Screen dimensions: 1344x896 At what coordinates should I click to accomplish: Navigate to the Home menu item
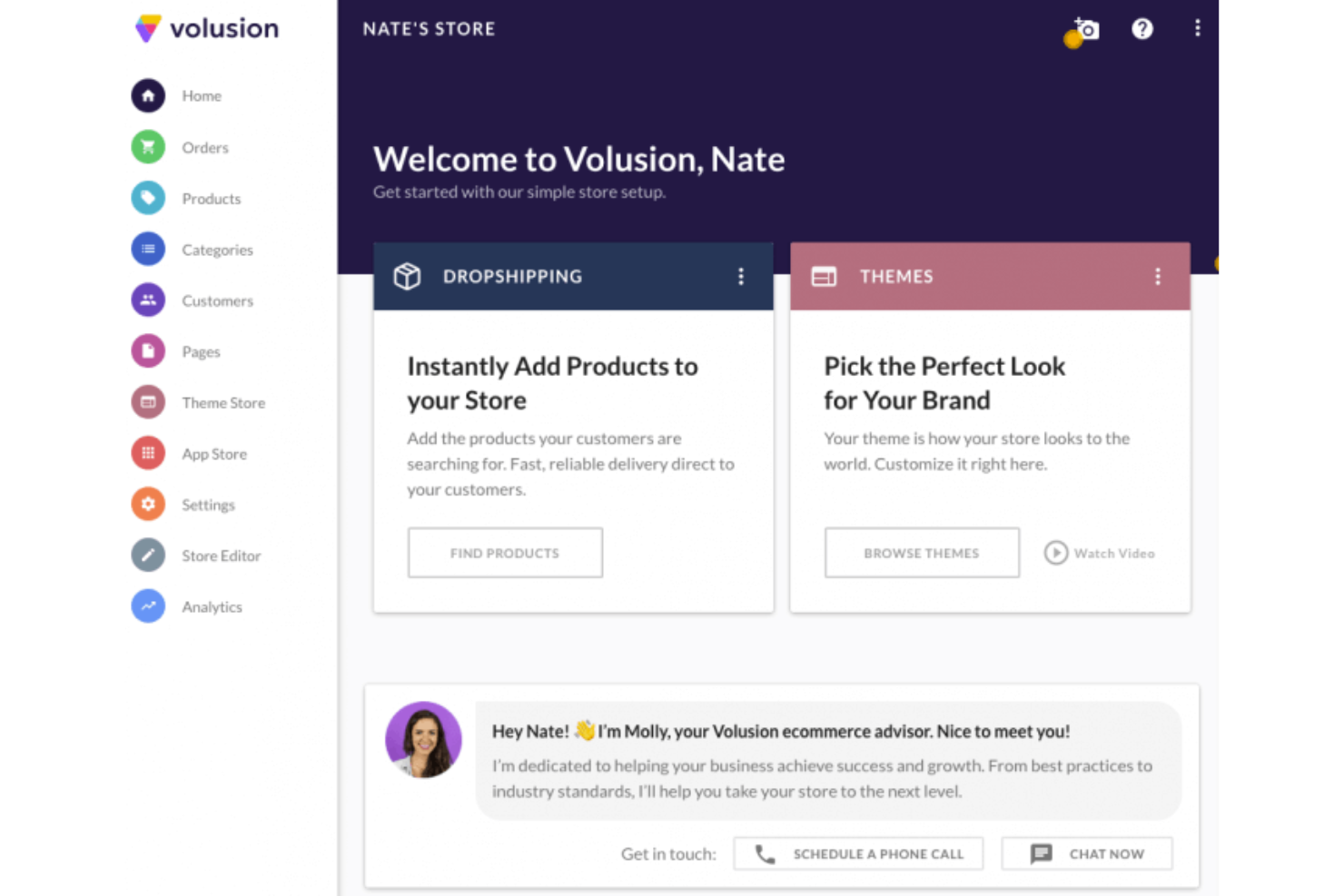[201, 95]
